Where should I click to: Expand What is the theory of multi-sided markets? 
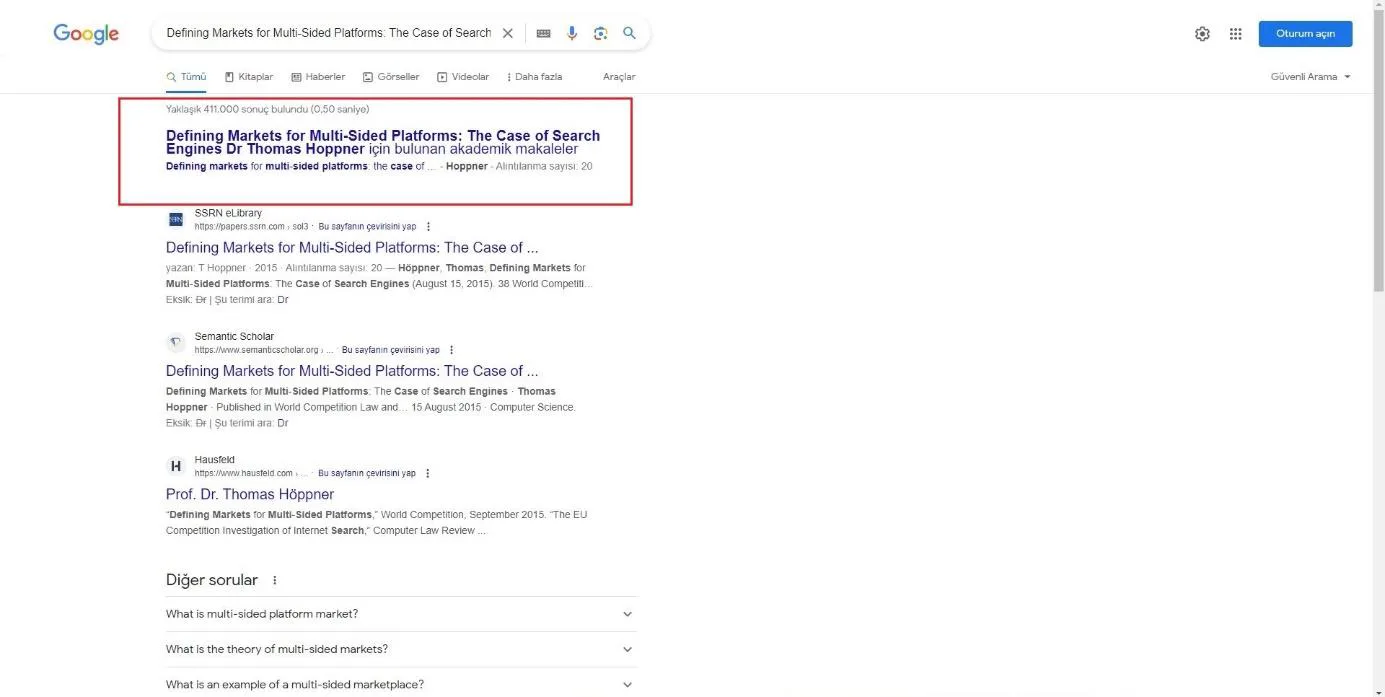401,649
